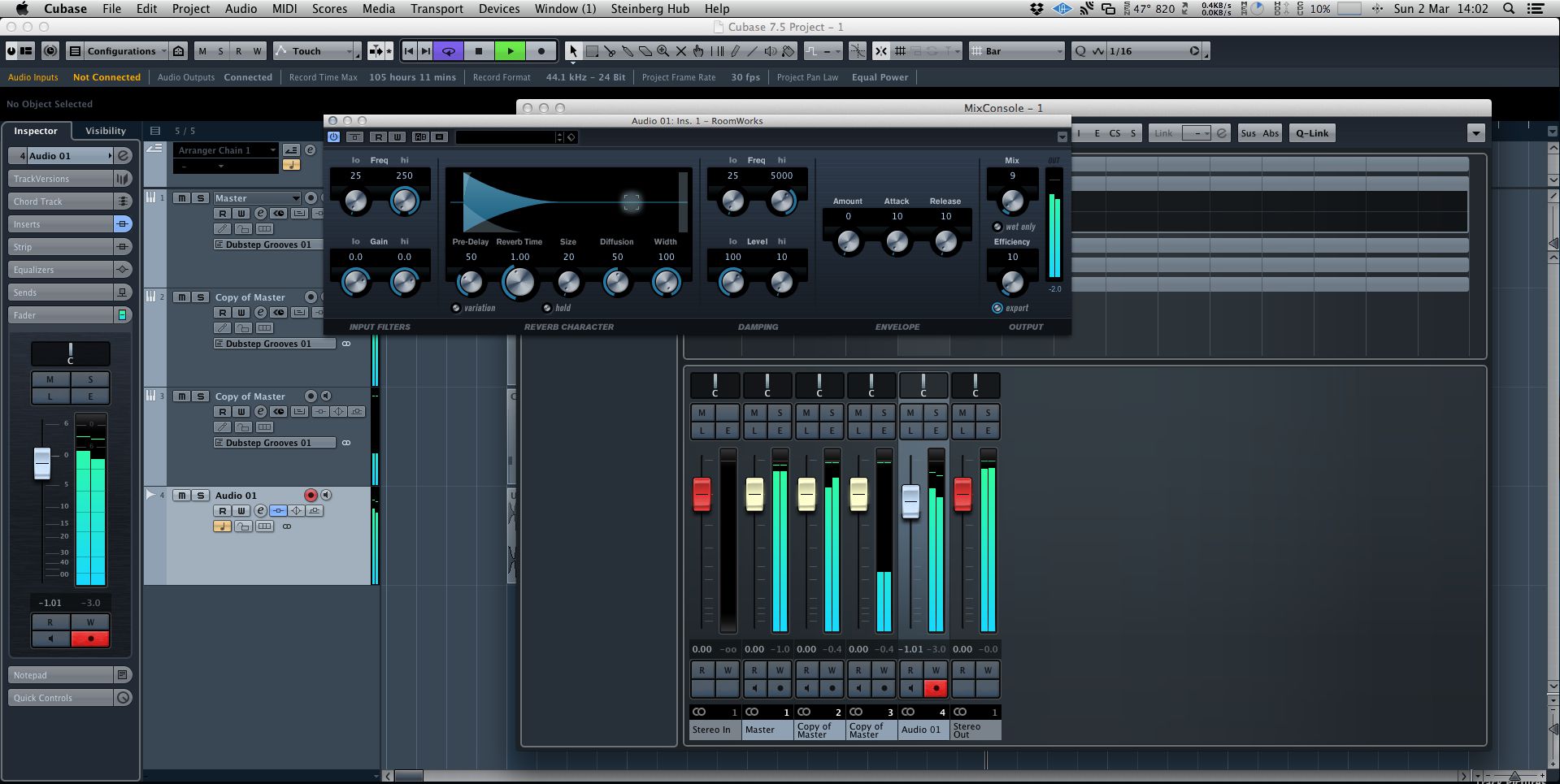Screen dimensions: 1560x784
Task: Toggle the purple Cycle loop button
Action: (x=448, y=51)
